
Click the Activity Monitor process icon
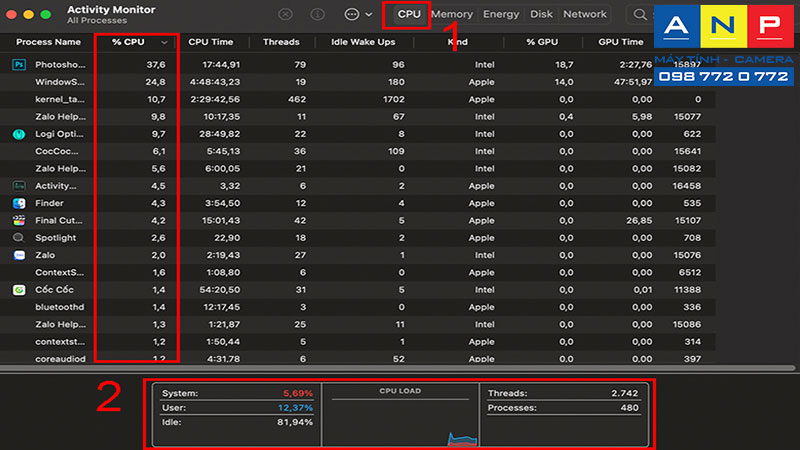(x=19, y=186)
